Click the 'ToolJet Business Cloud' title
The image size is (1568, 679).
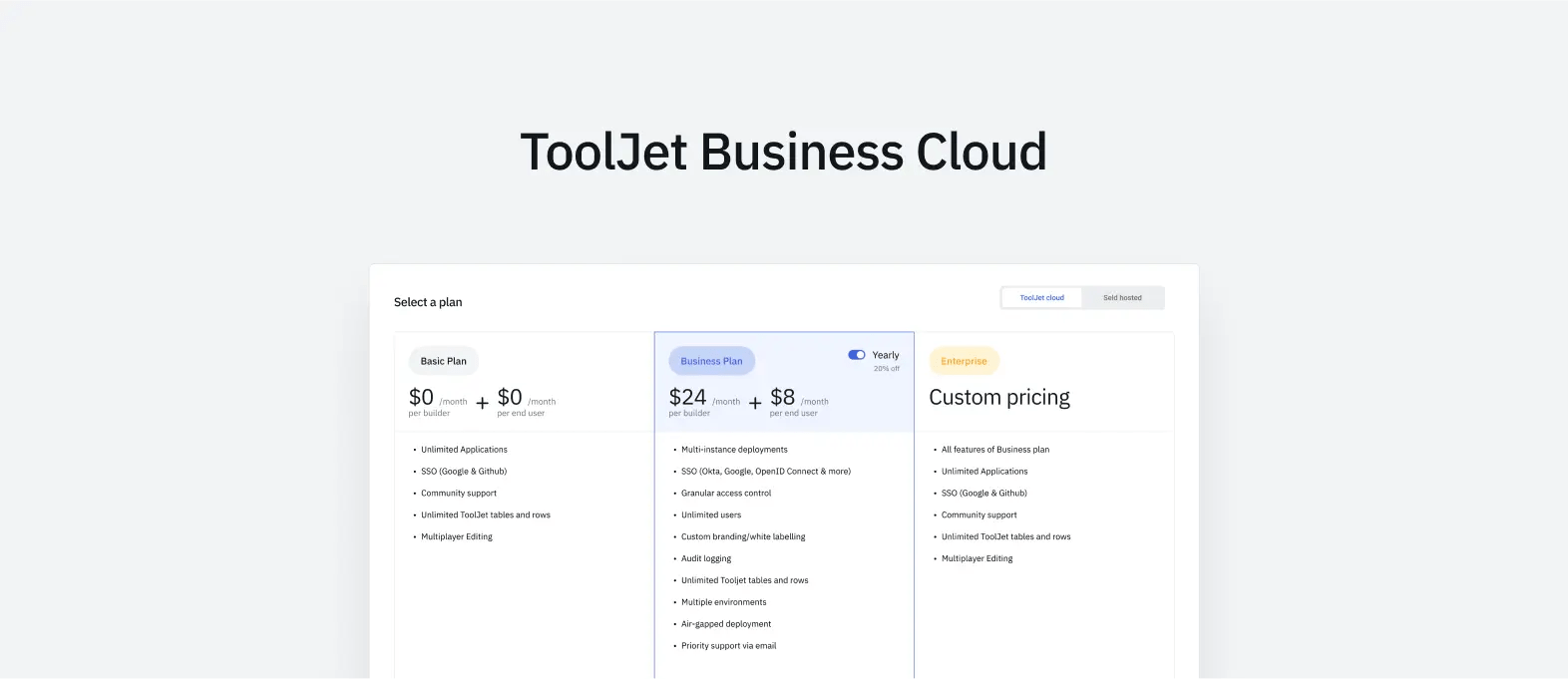[x=784, y=153]
